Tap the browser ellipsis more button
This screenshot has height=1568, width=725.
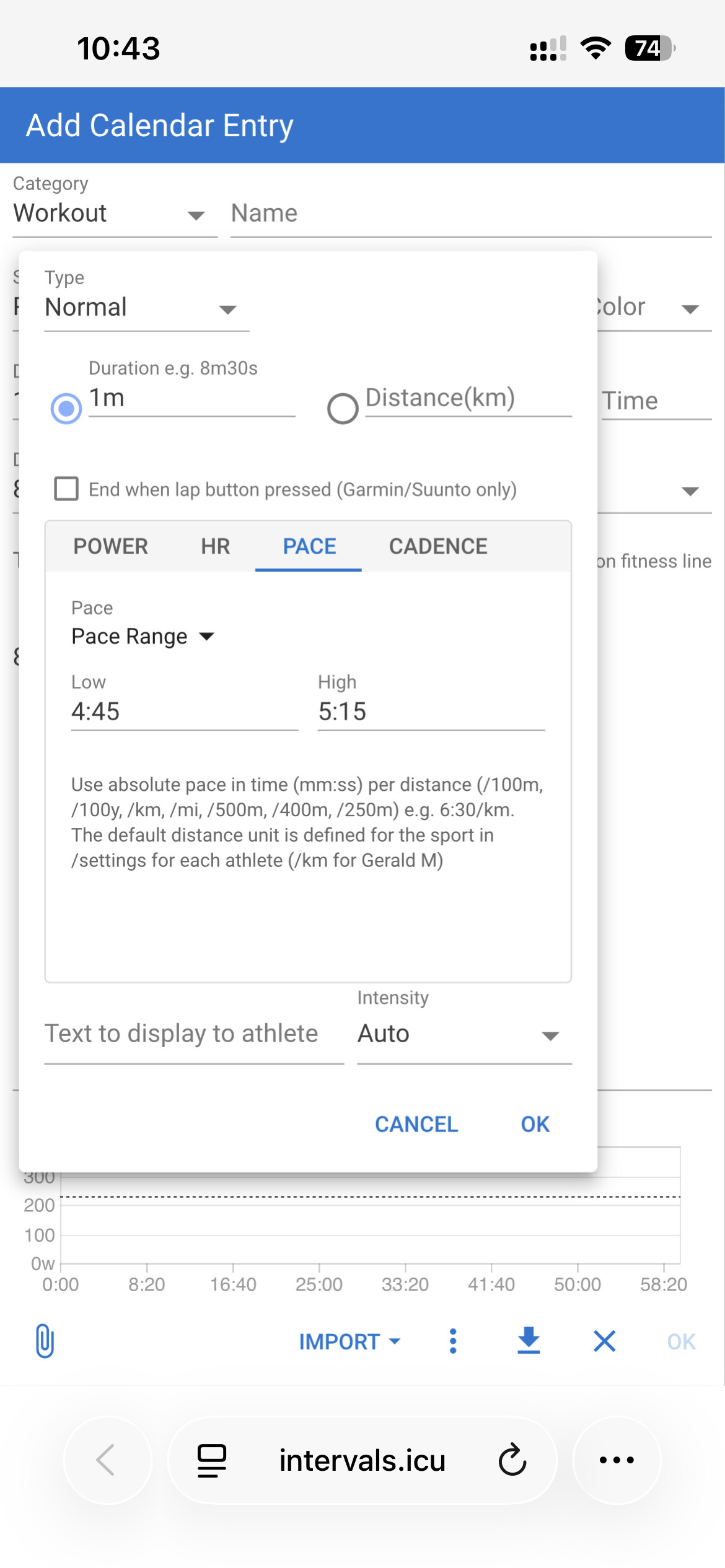[x=617, y=1460]
